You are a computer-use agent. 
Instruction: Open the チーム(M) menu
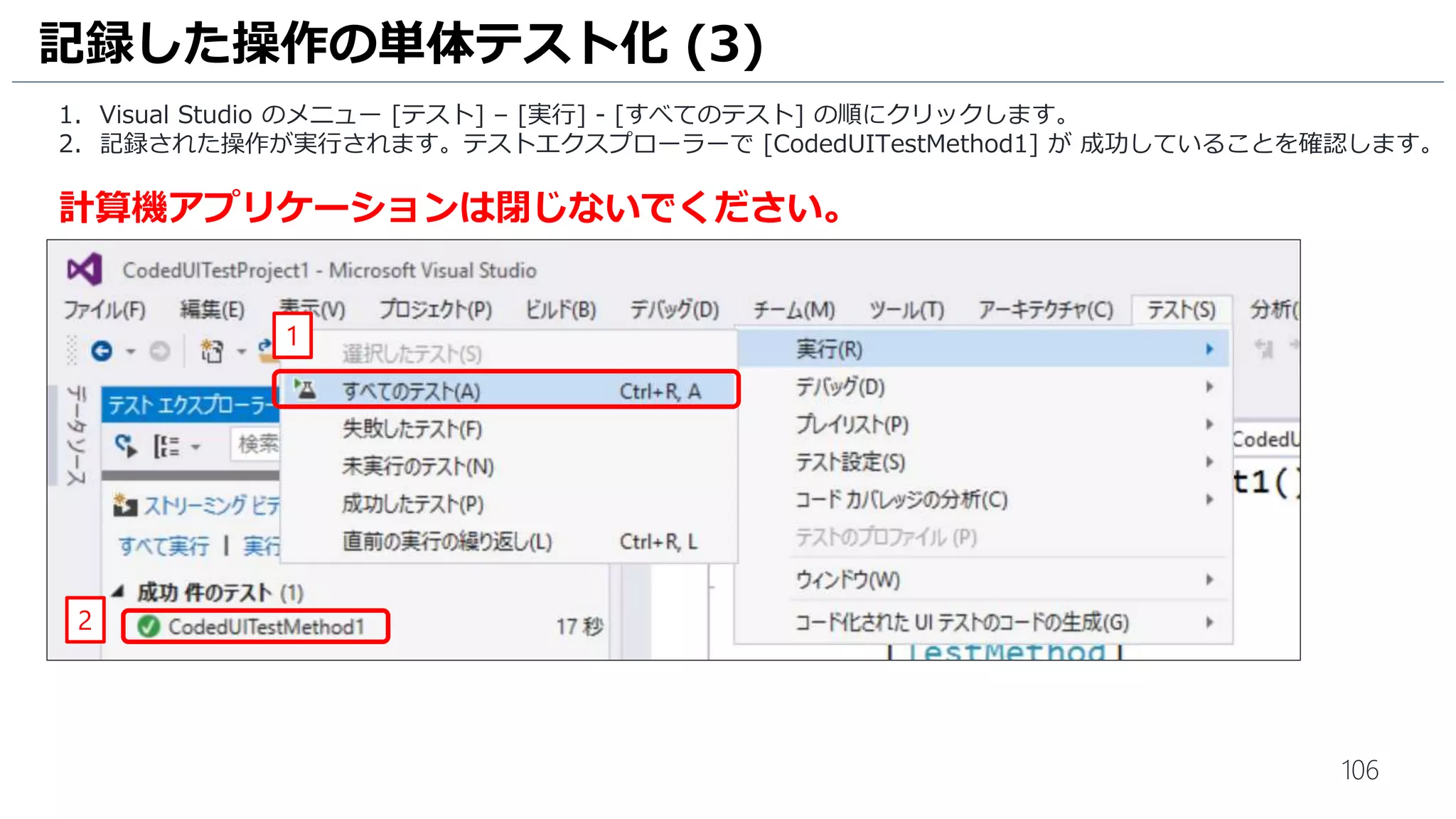pos(794,310)
